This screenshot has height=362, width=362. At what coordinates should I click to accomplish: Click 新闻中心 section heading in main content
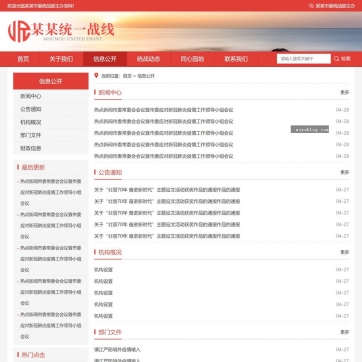pos(110,93)
